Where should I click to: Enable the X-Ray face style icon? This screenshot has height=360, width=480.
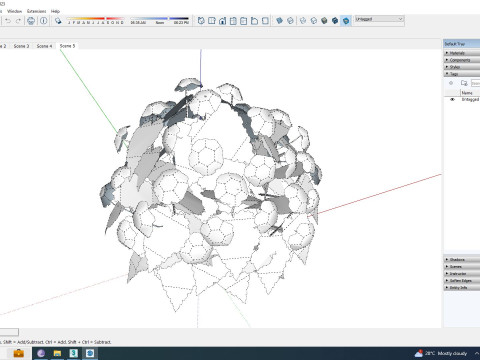click(280, 21)
